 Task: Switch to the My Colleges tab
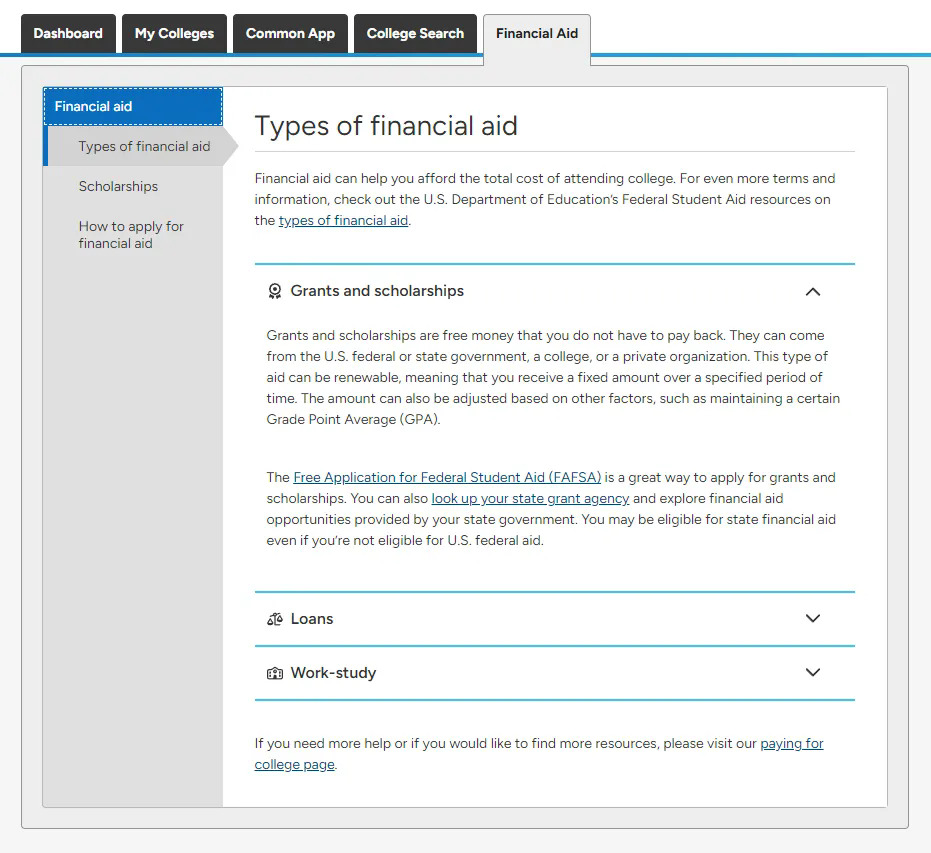click(174, 34)
